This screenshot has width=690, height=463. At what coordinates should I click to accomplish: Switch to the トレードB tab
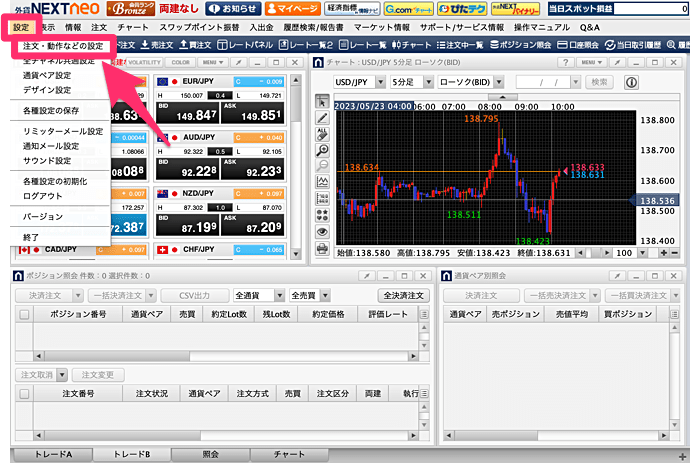pos(132,454)
